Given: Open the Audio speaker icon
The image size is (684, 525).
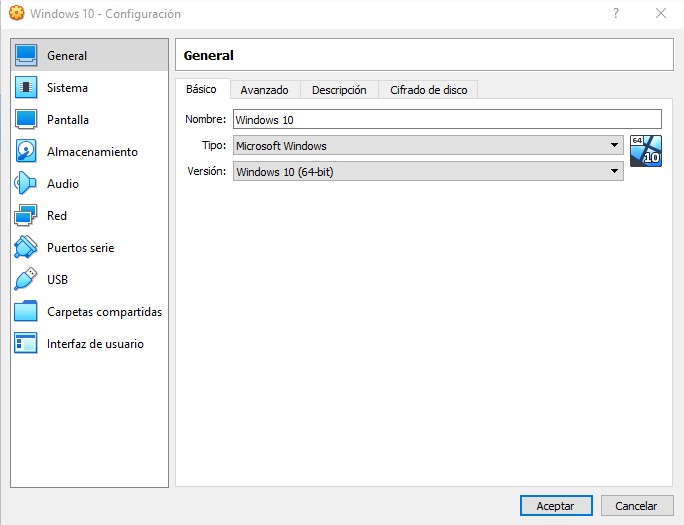Looking at the screenshot, I should tap(26, 183).
